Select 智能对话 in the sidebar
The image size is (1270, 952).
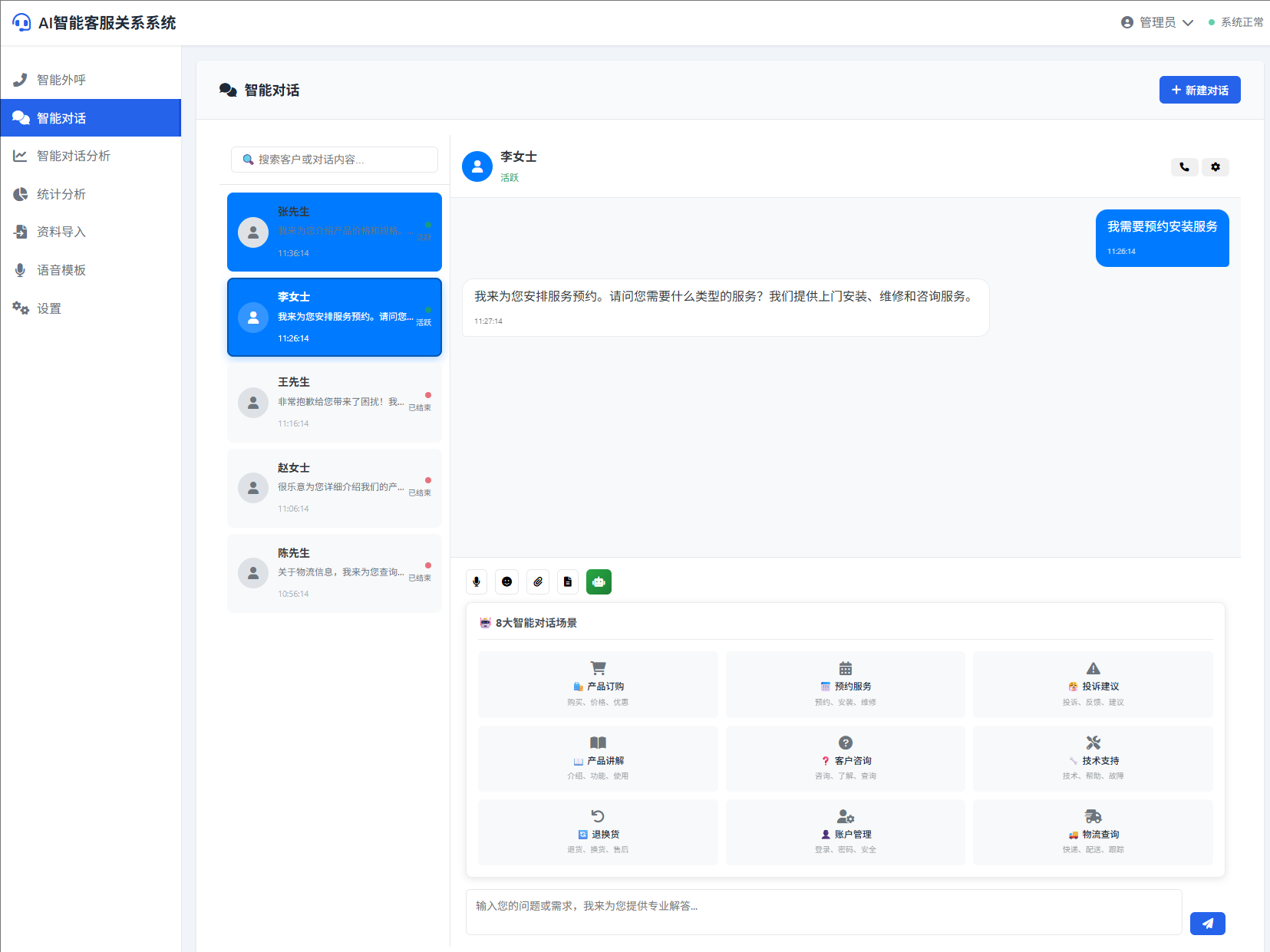click(91, 118)
